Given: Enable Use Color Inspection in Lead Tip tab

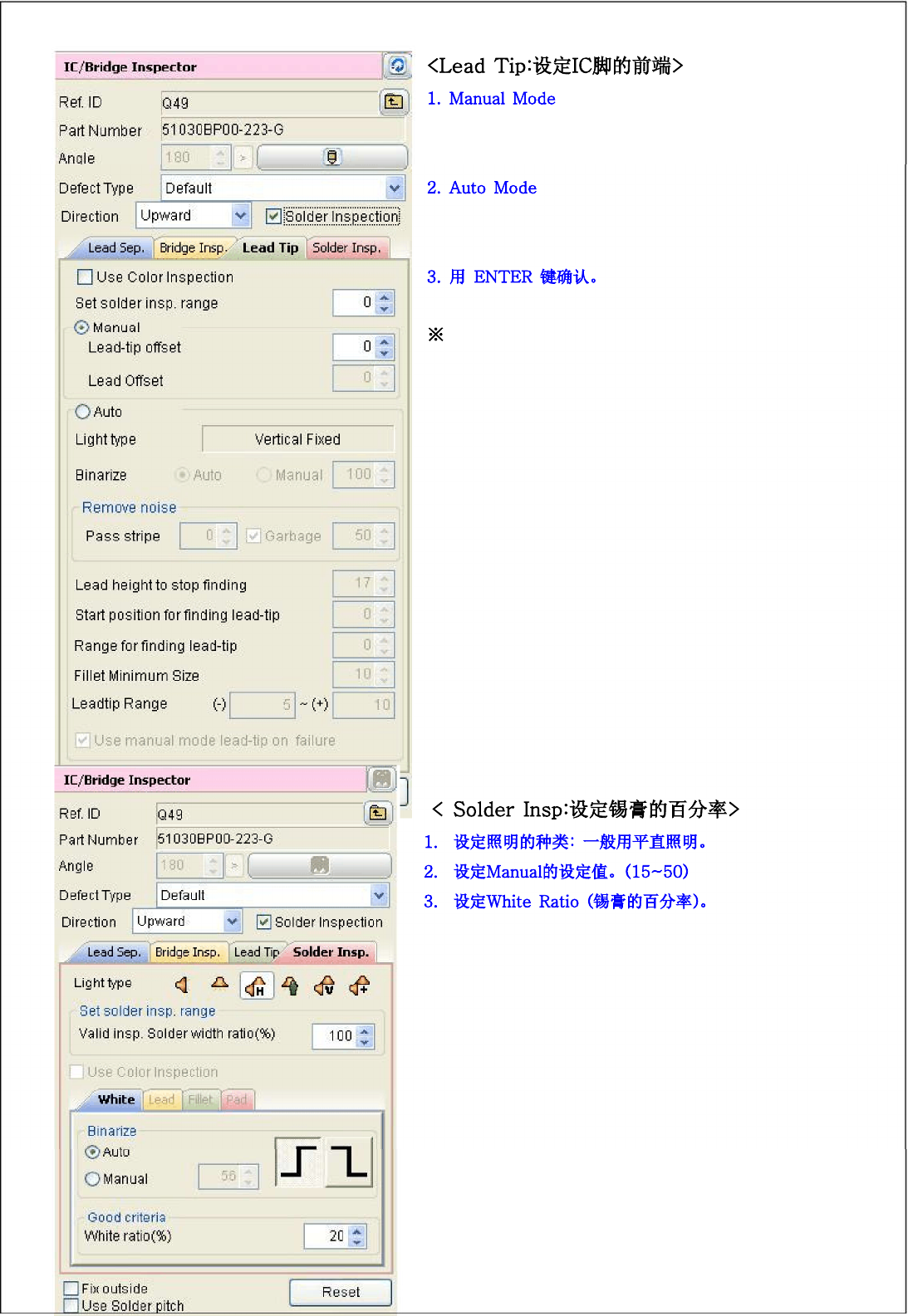Looking at the screenshot, I should coord(85,276).
